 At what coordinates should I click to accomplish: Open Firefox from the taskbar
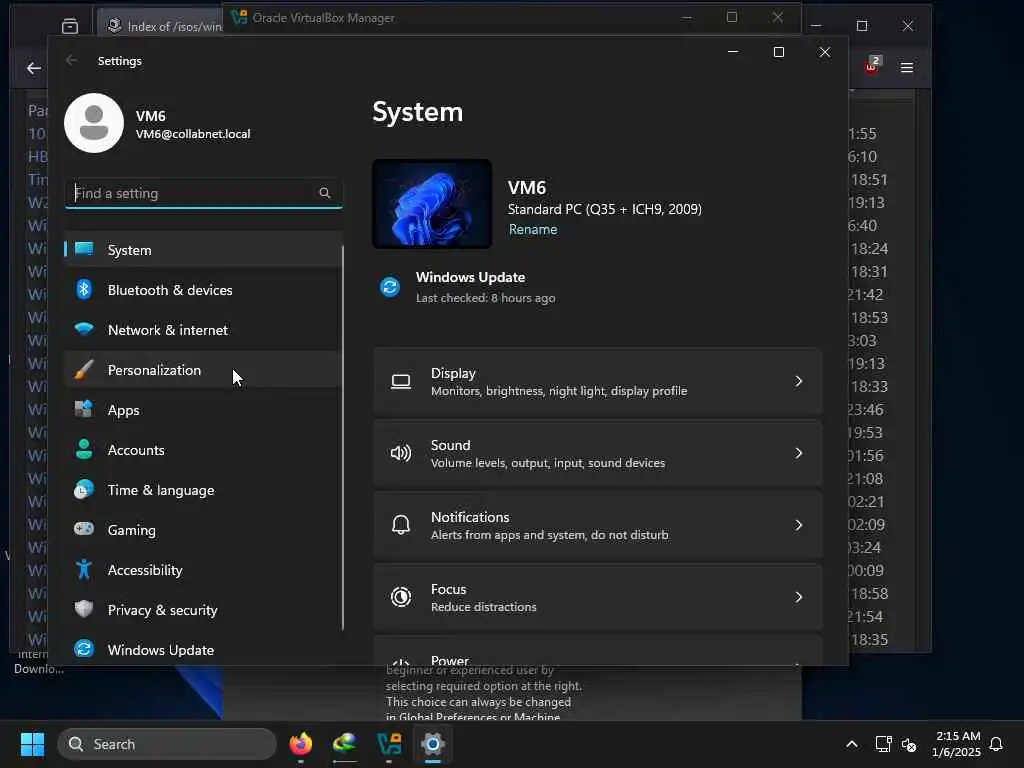tap(300, 744)
